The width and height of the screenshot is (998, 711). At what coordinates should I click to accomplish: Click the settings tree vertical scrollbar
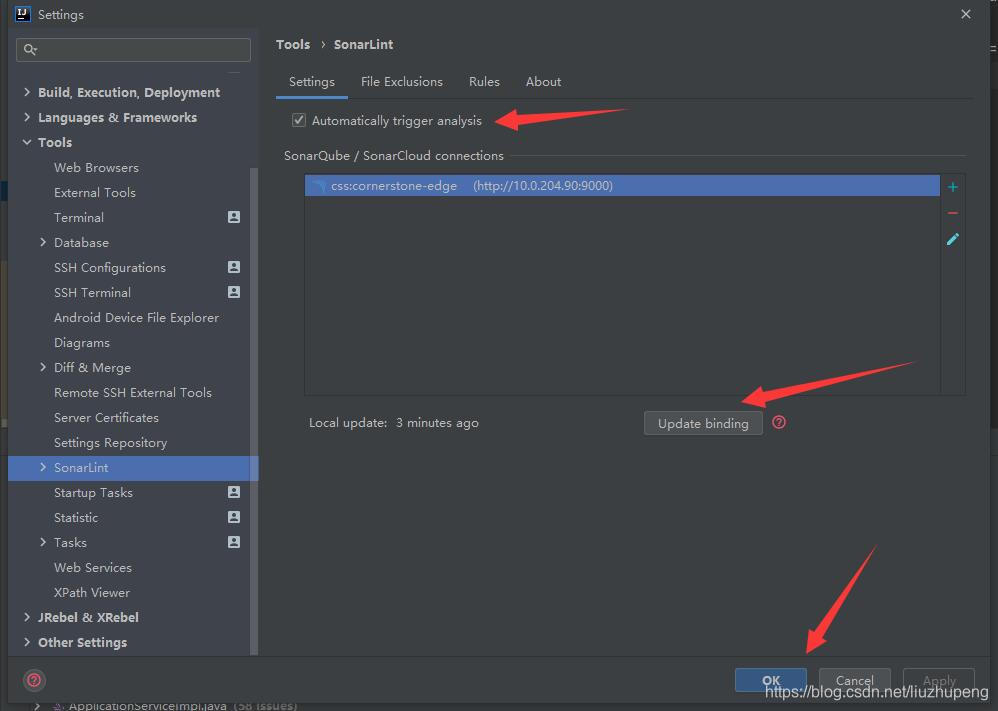(254, 411)
